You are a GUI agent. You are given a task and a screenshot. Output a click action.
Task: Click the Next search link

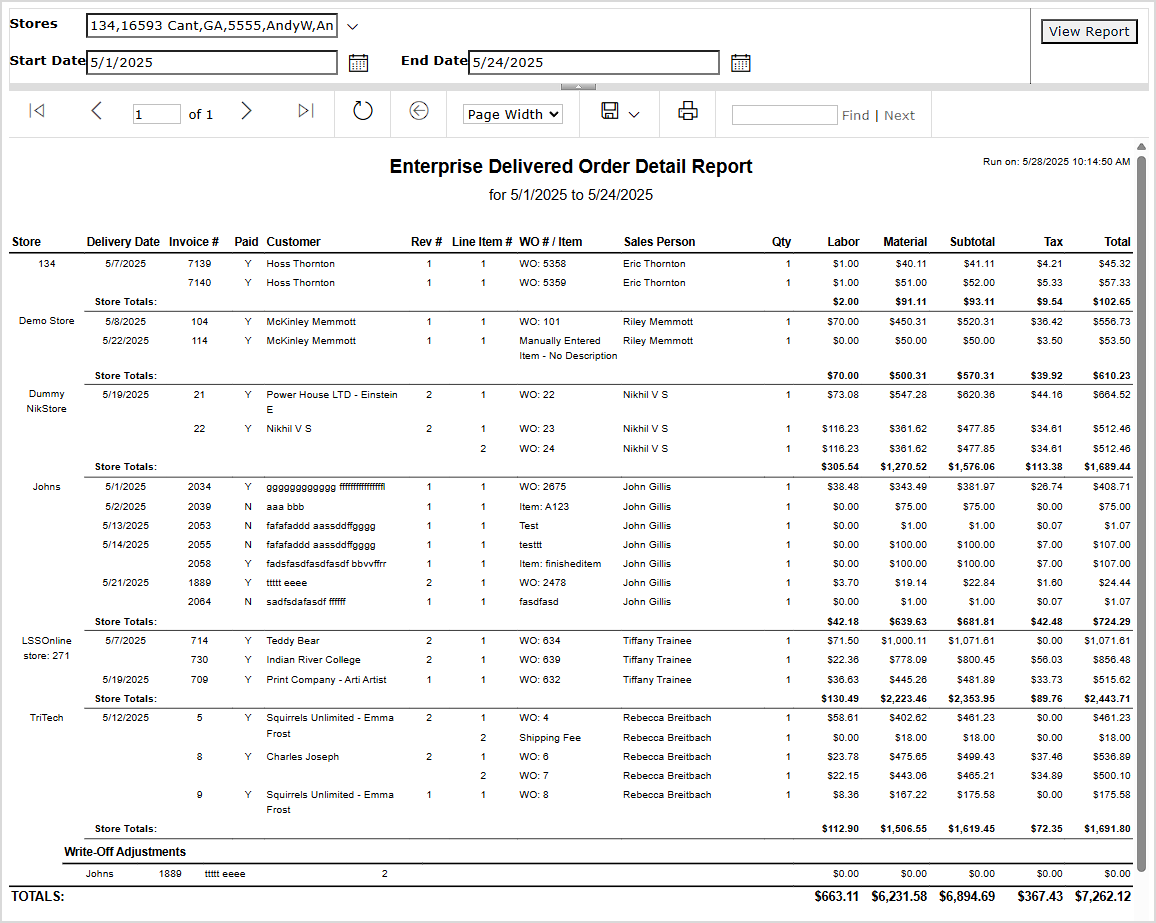tap(899, 115)
